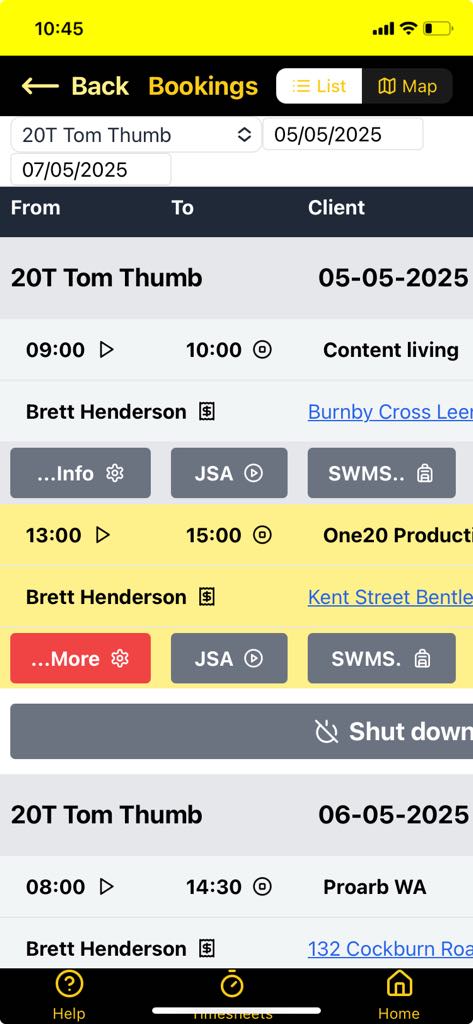
Task: Start JSA for Content living booking
Action: (229, 473)
